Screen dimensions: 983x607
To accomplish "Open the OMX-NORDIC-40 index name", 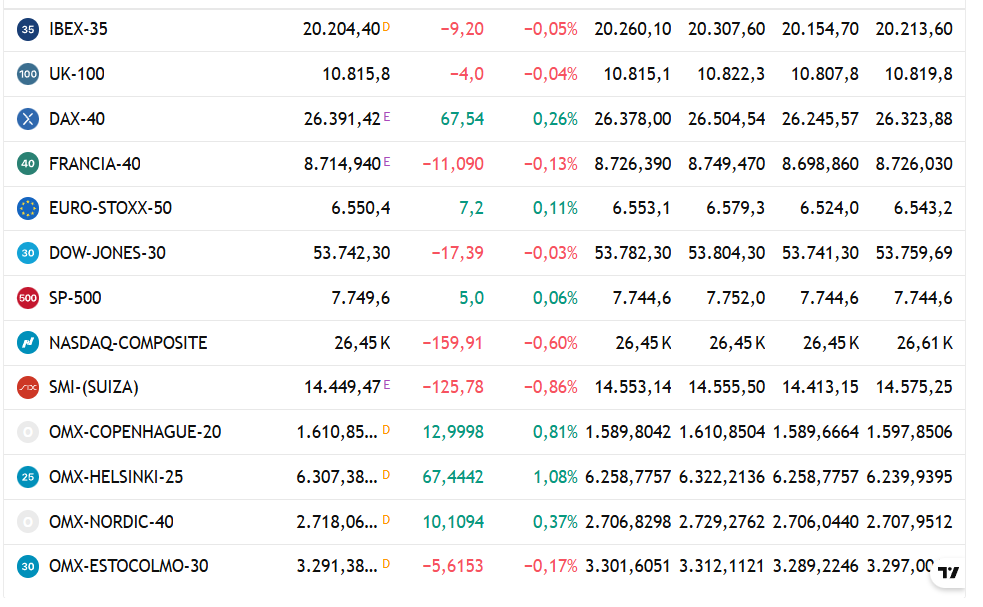I will coord(111,522).
